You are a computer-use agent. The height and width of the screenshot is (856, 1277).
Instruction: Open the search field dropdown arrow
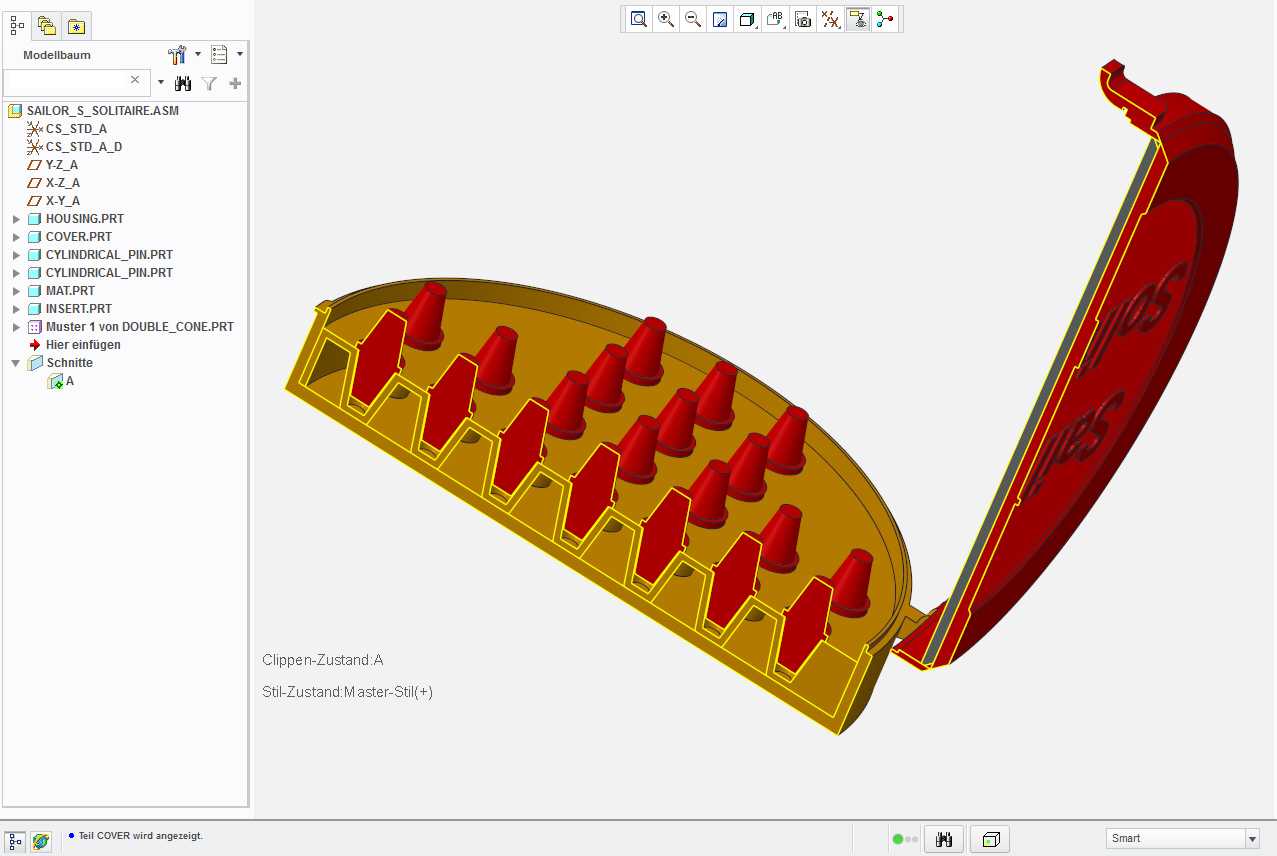click(x=160, y=83)
